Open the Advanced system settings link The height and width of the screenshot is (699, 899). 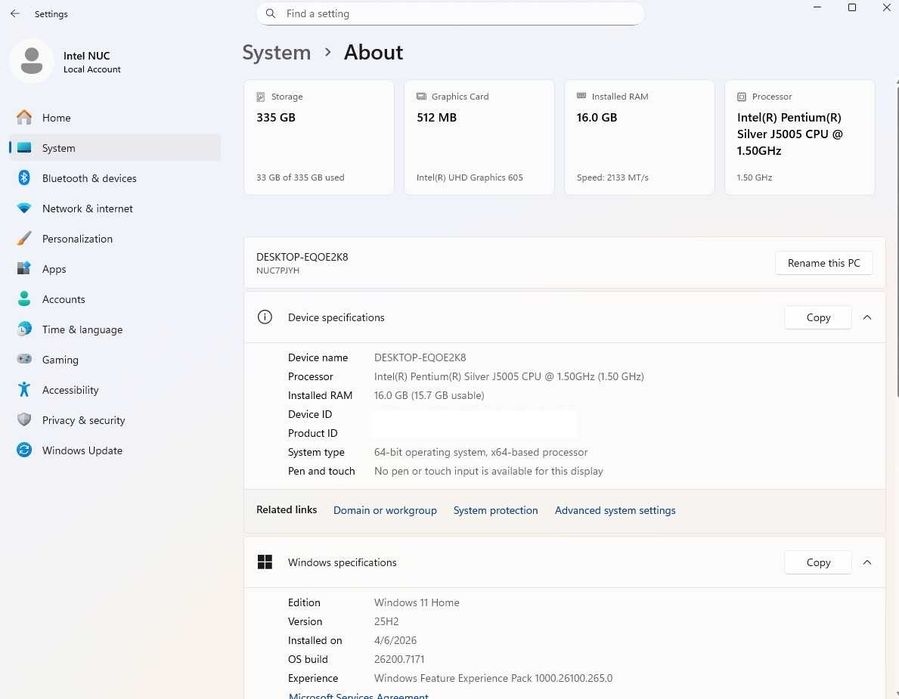tap(615, 510)
